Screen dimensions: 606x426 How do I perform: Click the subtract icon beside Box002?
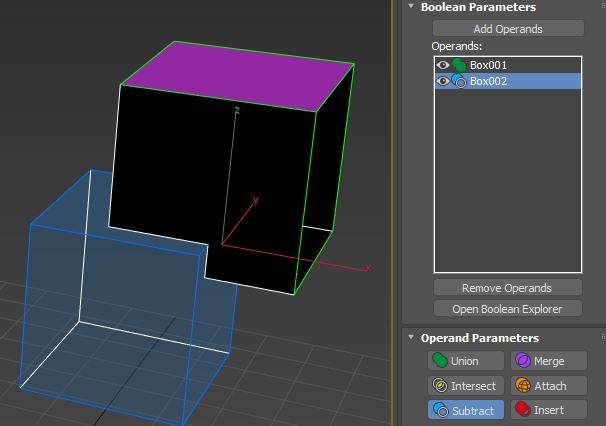point(459,81)
